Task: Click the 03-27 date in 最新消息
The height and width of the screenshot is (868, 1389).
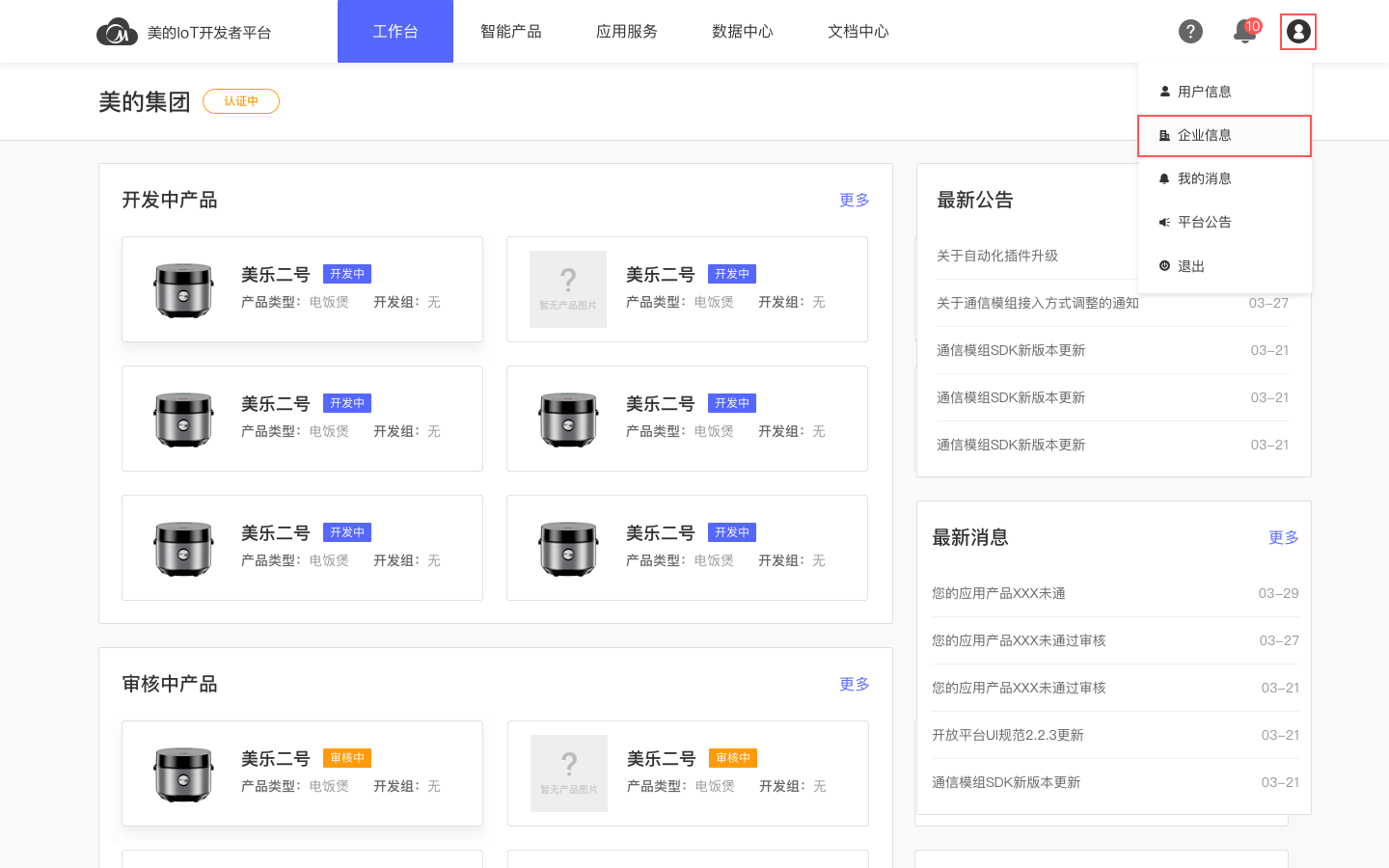Action: point(1279,640)
